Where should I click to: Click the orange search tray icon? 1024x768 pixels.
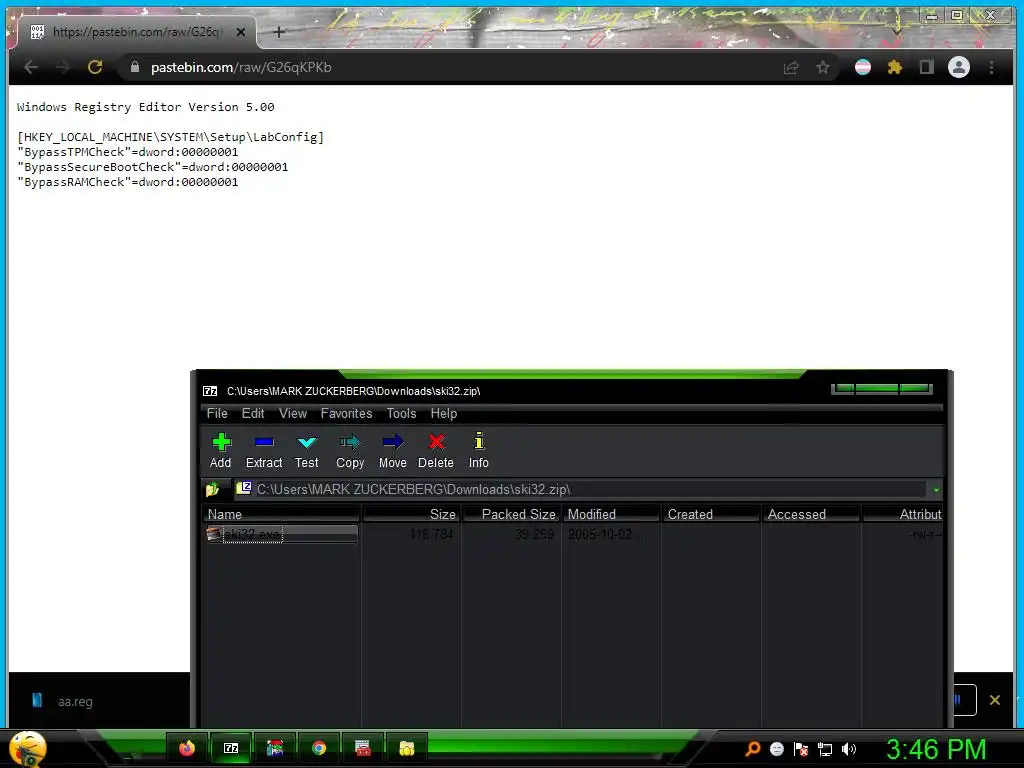tap(753, 748)
